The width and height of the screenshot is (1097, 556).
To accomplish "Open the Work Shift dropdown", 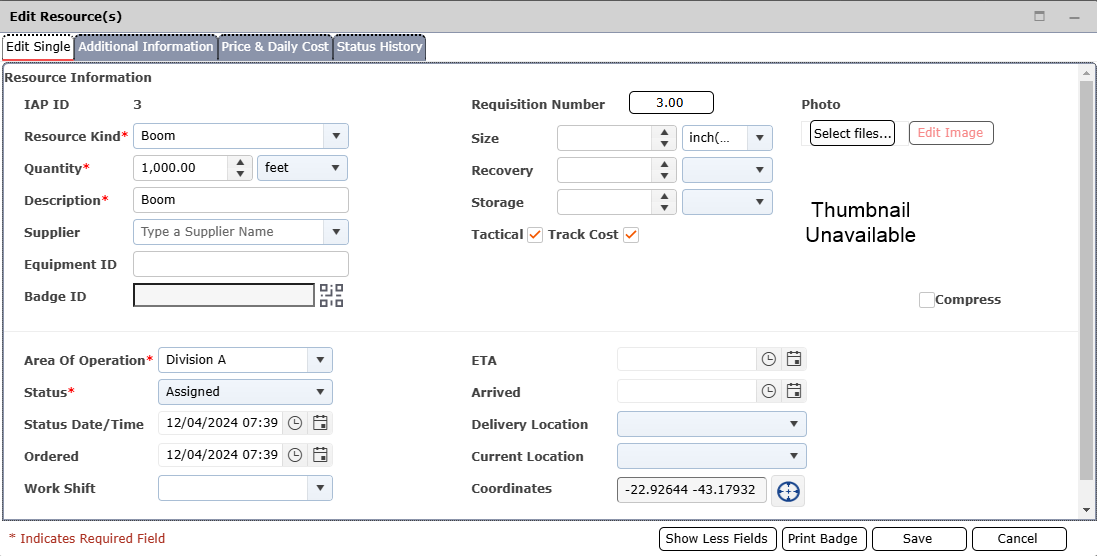I will point(320,487).
